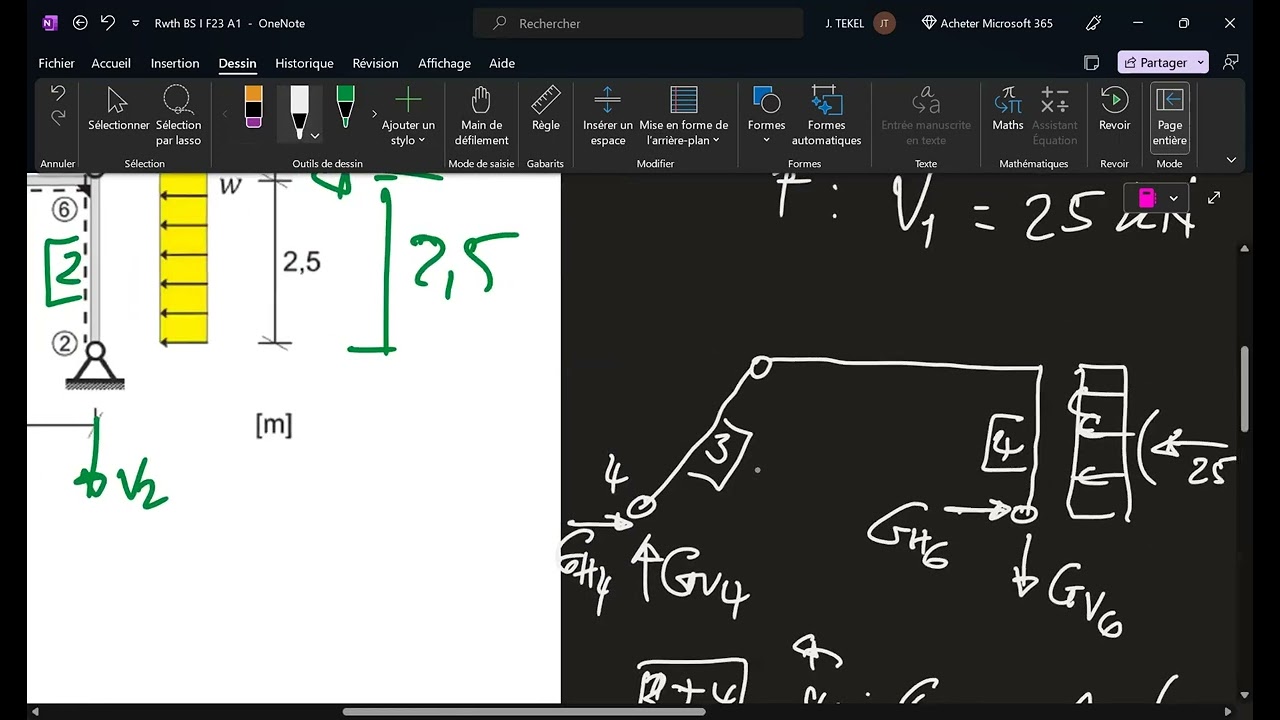The image size is (1280, 720).
Task: Toggle Main de défilement mode
Action: click(481, 117)
